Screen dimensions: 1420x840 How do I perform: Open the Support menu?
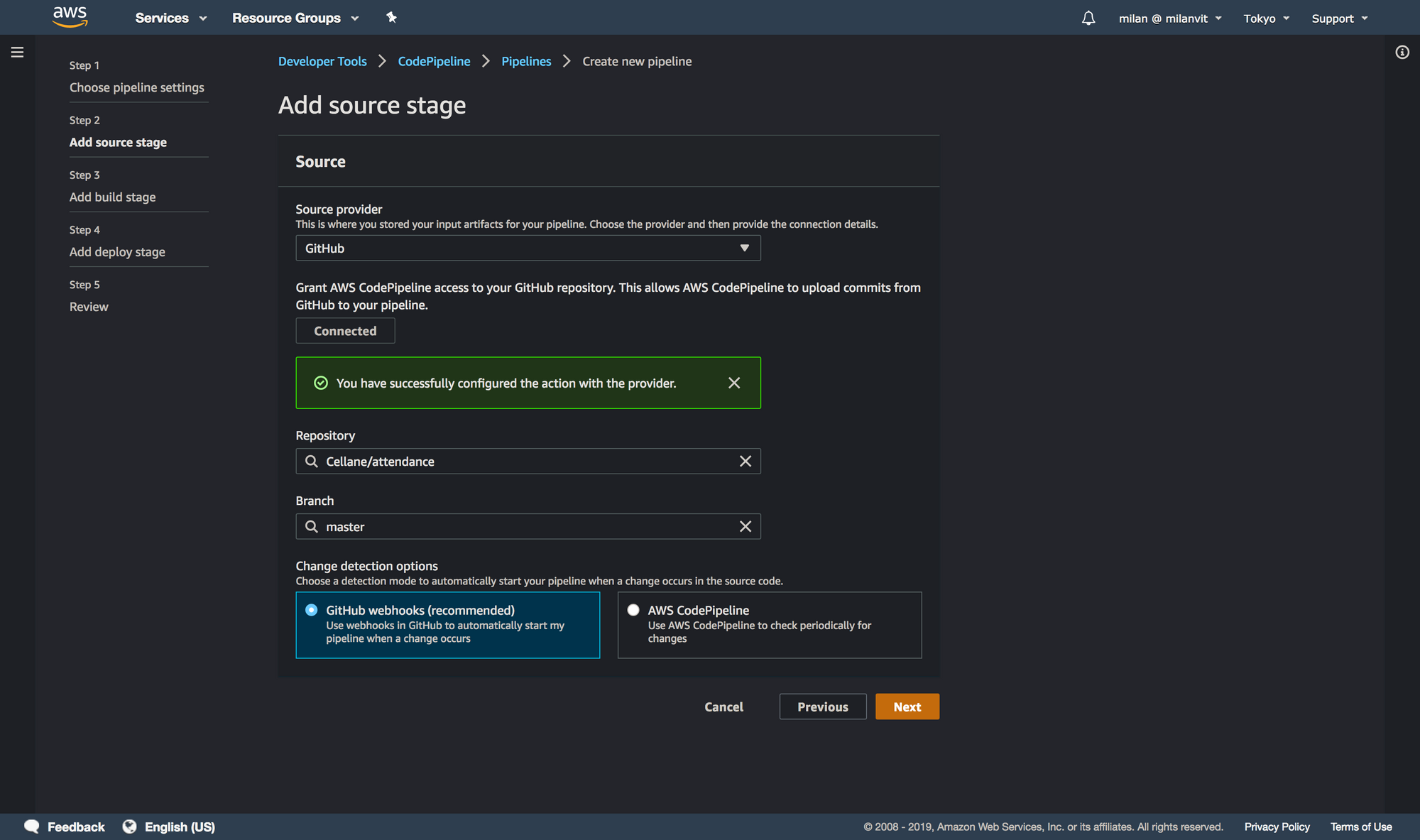pos(1340,18)
